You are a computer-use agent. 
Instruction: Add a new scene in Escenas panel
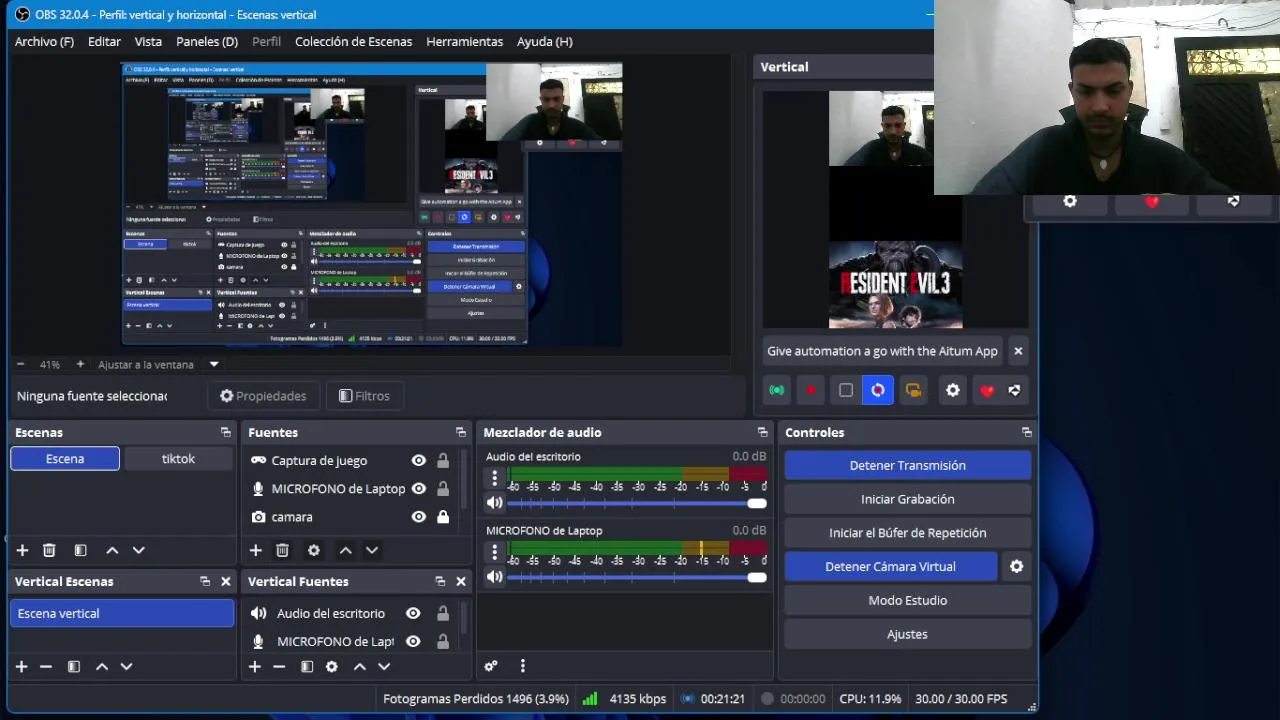[22, 550]
